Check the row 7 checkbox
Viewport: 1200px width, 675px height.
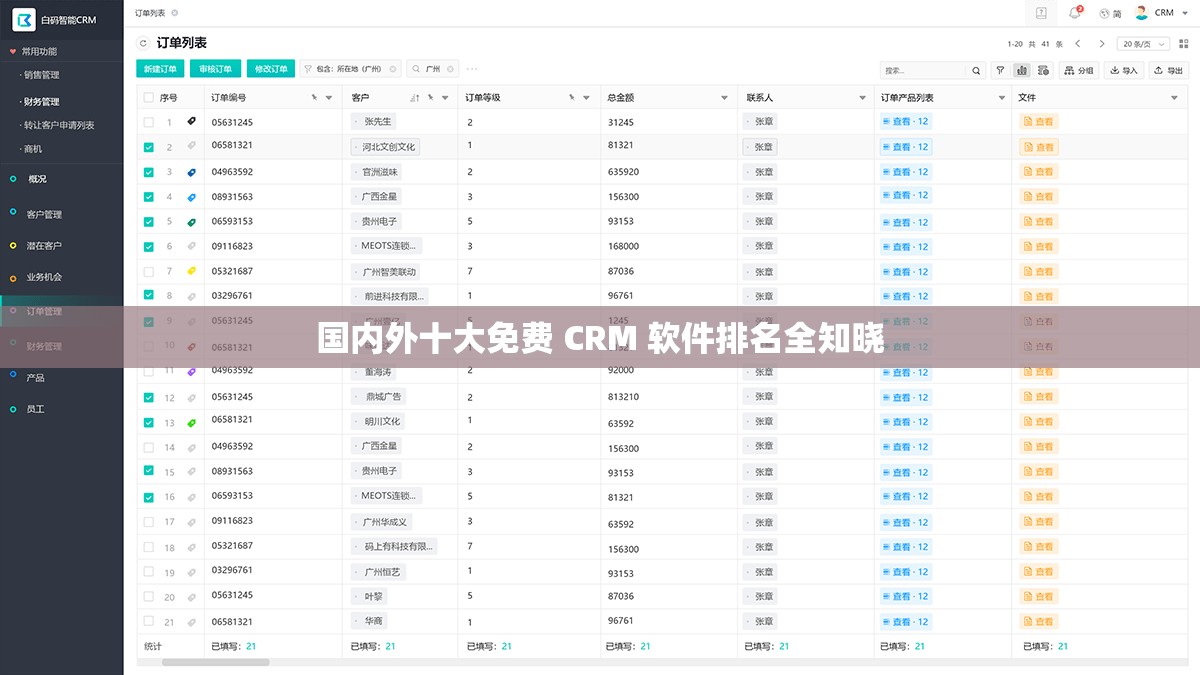point(149,271)
